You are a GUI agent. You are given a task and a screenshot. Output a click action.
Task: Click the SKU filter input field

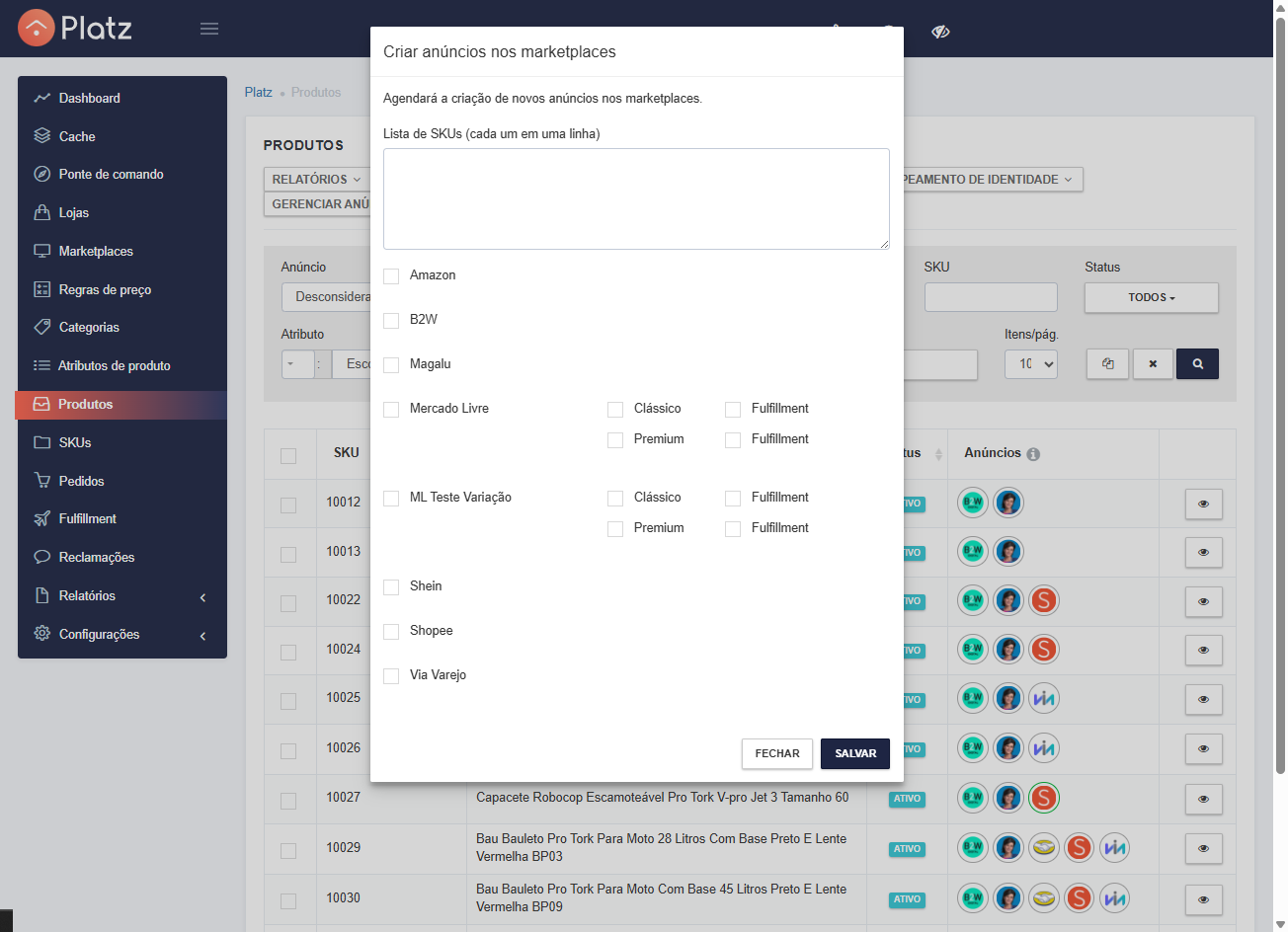coord(991,297)
